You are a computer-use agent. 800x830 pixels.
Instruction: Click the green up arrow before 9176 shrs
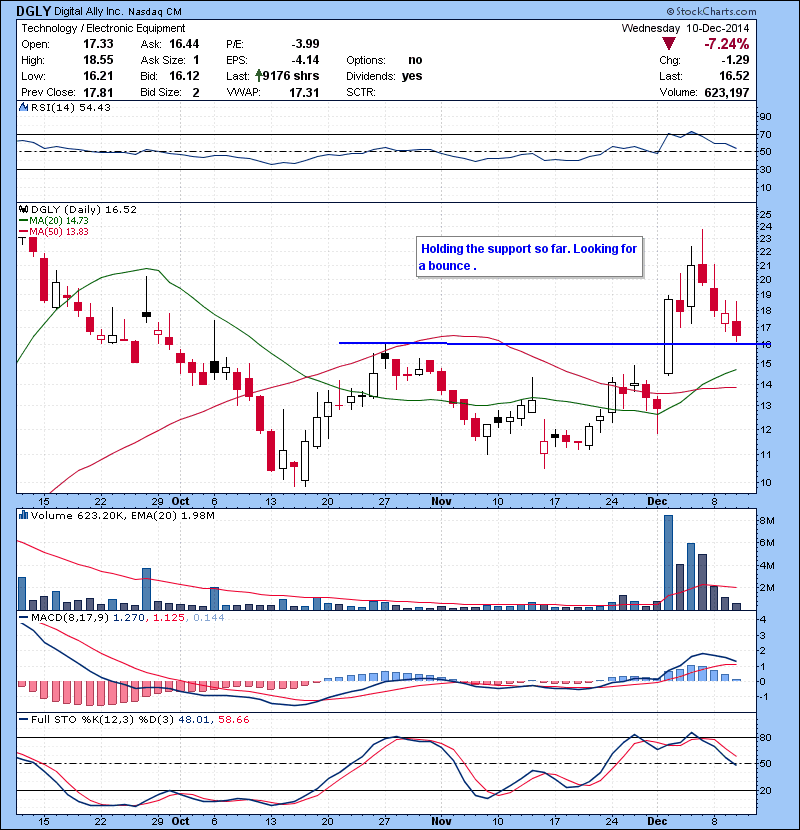click(258, 76)
